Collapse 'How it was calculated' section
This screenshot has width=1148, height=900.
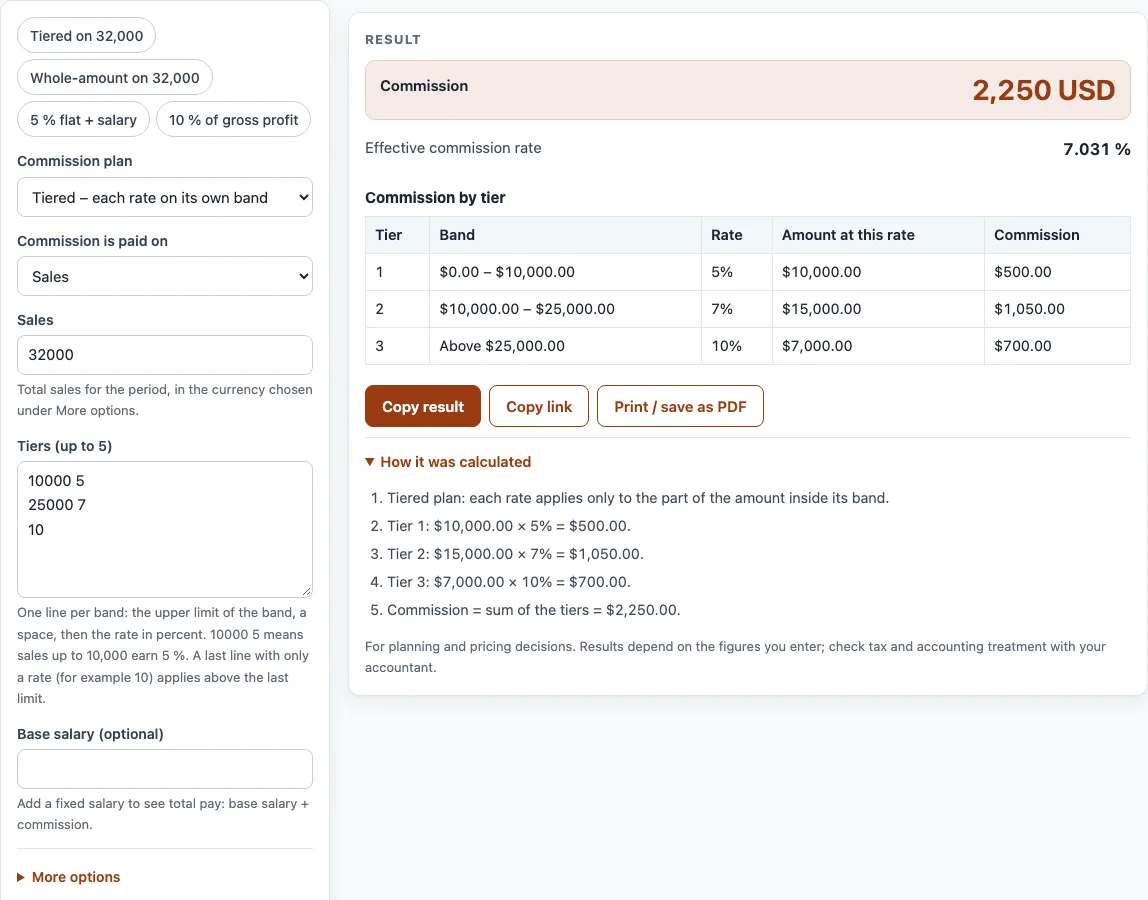click(x=448, y=462)
